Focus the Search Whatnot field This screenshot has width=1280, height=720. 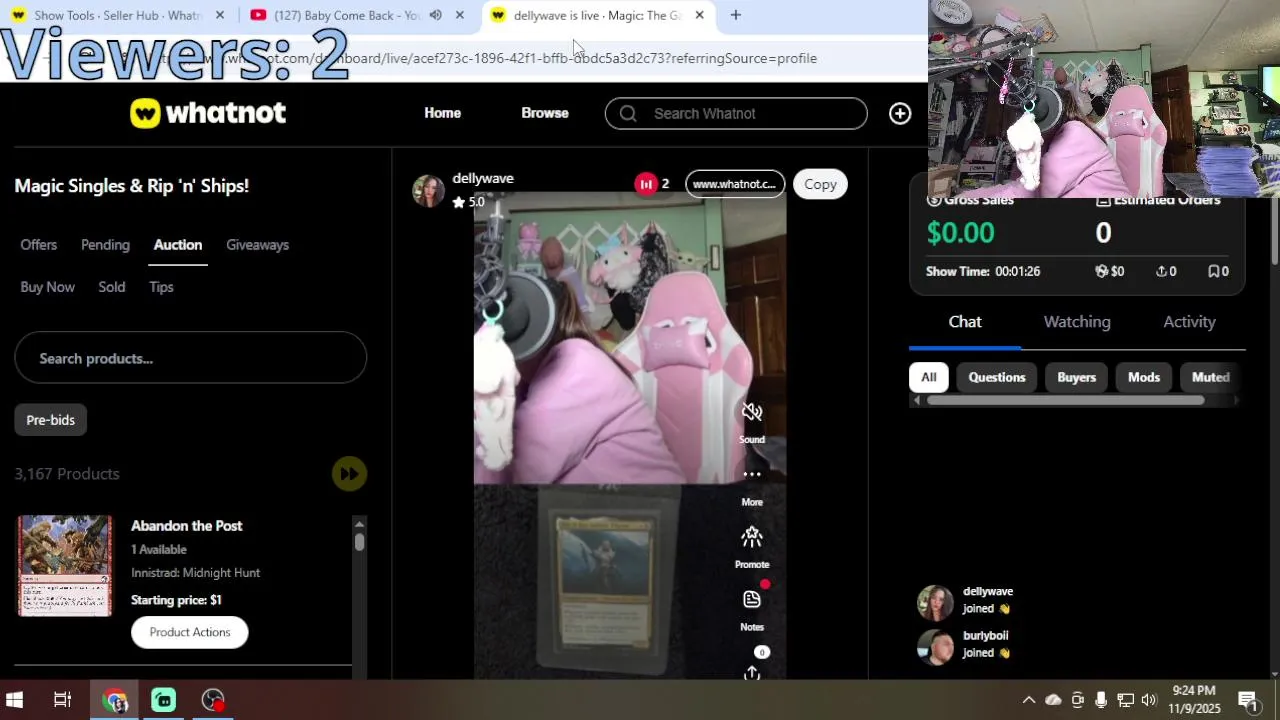pos(736,113)
